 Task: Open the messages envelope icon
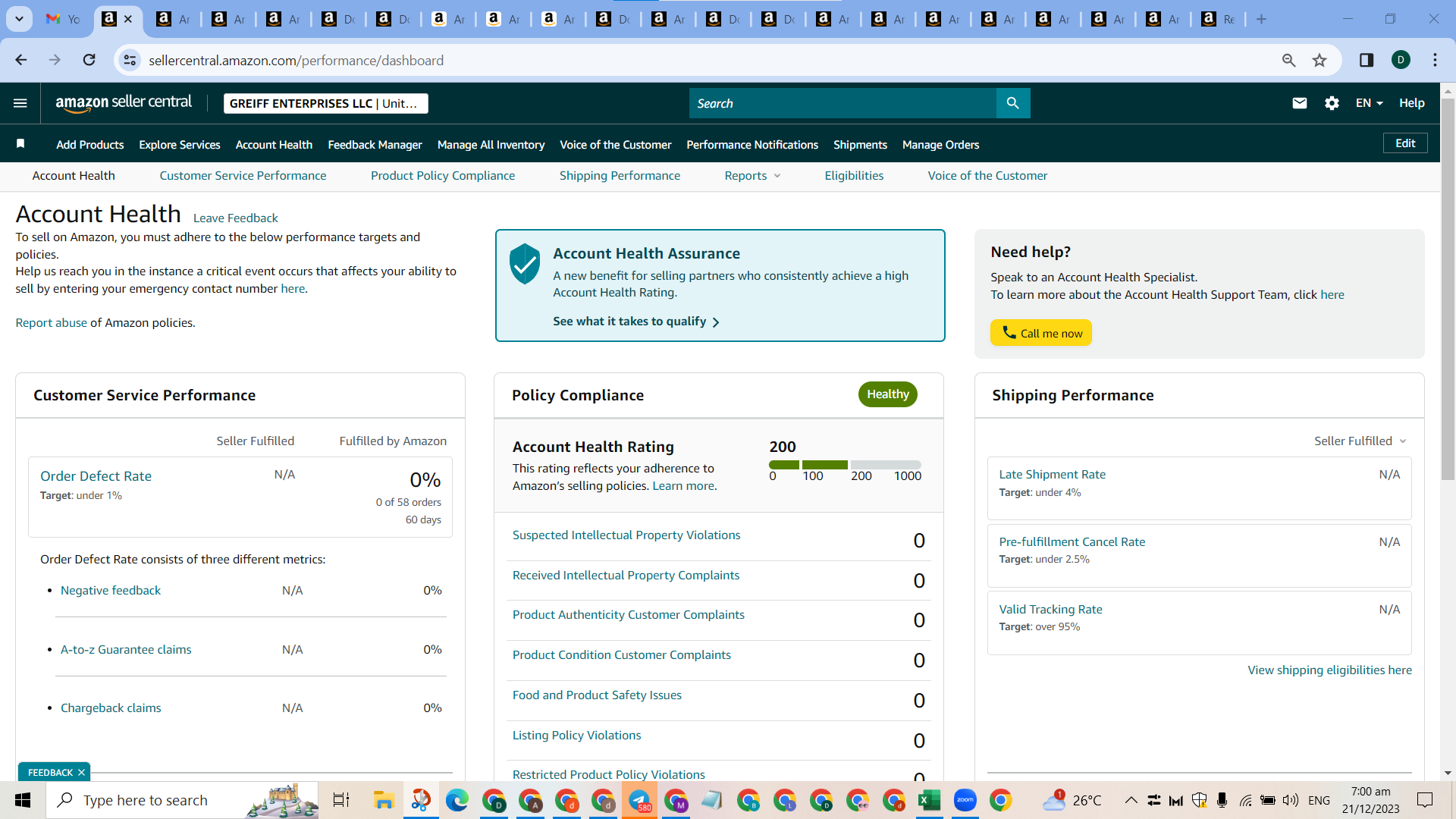1300,103
